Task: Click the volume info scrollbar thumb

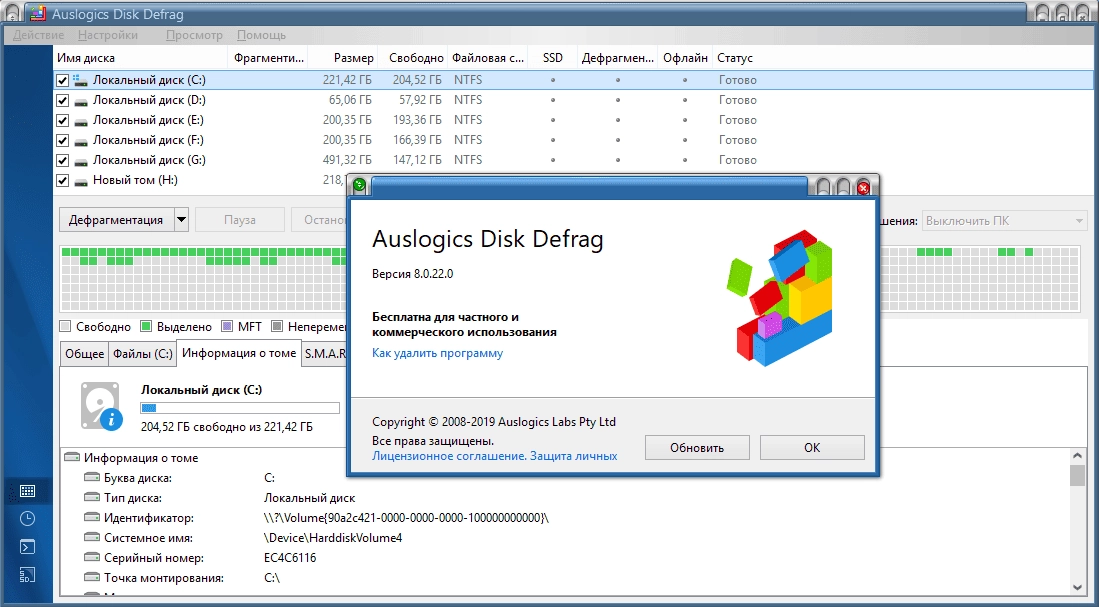Action: 1077,475
